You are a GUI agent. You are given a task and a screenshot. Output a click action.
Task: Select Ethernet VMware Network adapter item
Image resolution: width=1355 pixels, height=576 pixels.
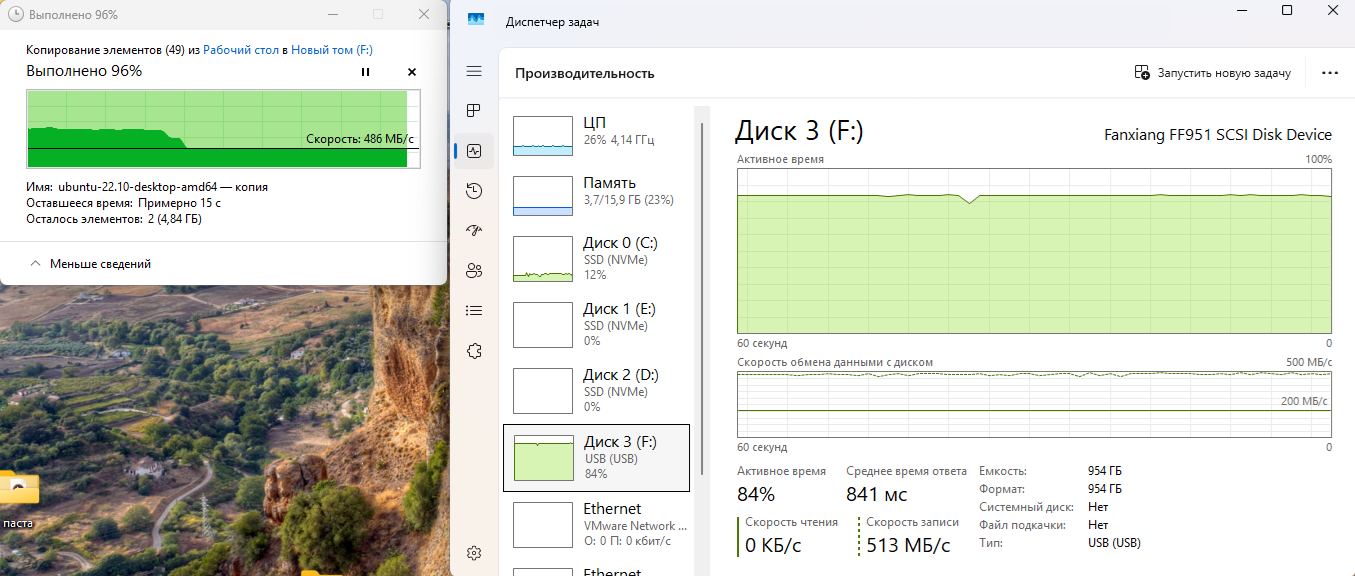(x=596, y=525)
